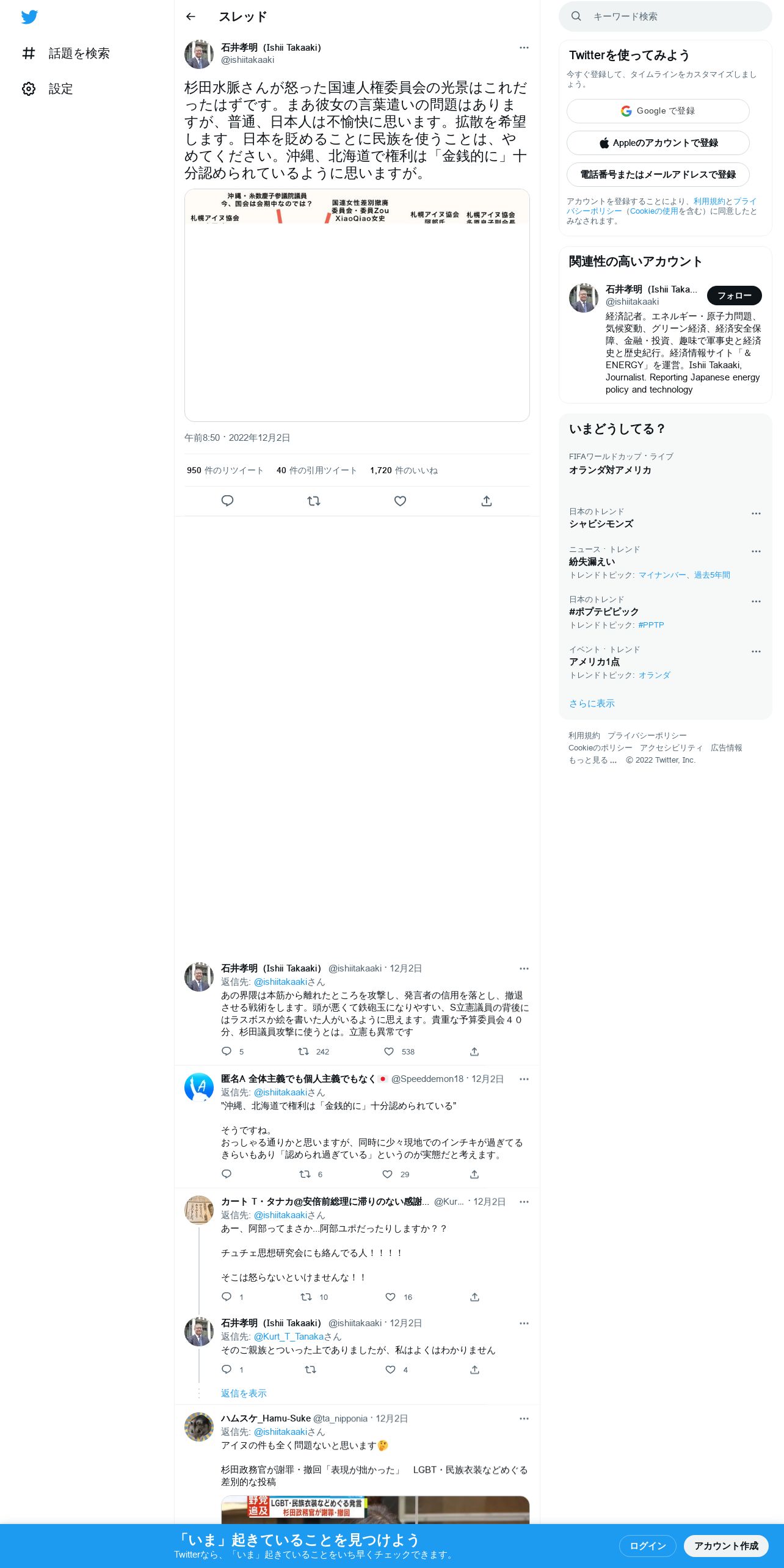Open ハムスケ_Hamu-Suke profile avatar
This screenshot has width=784, height=1568.
pos(199,1427)
